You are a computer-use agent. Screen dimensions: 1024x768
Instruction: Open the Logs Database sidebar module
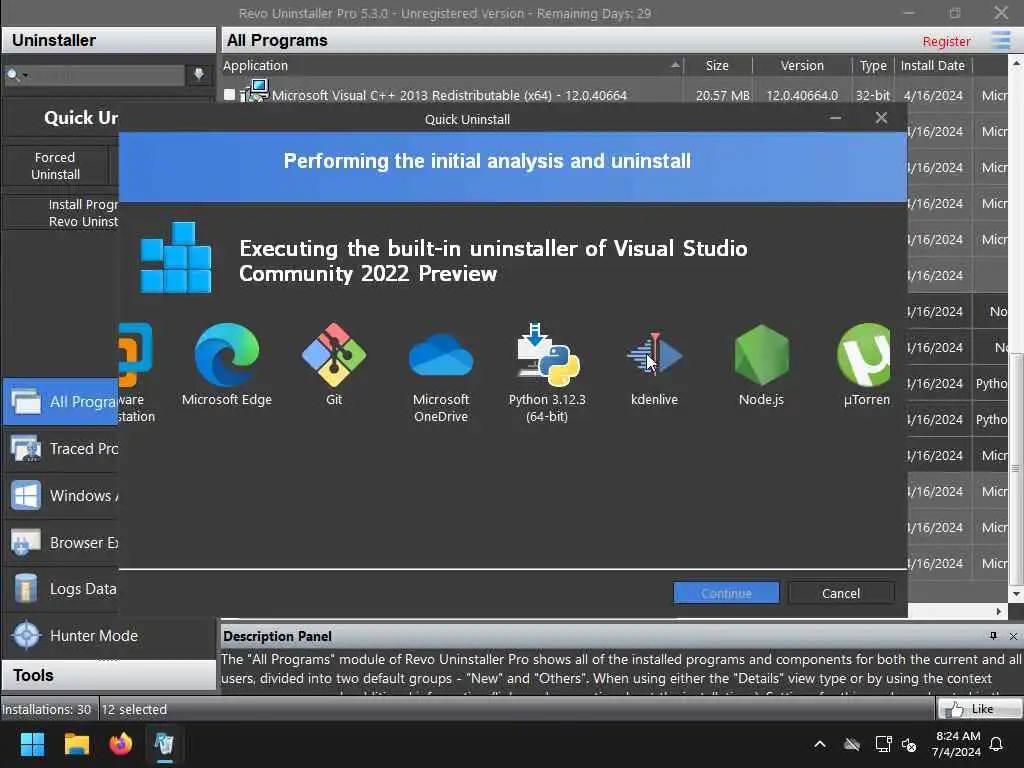coord(61,589)
